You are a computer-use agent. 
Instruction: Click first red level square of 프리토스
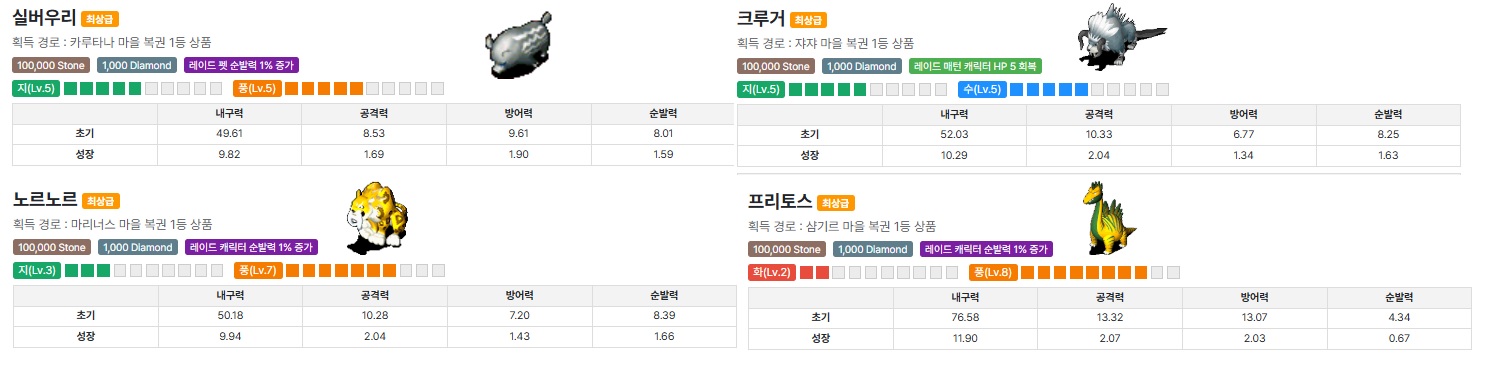click(806, 272)
